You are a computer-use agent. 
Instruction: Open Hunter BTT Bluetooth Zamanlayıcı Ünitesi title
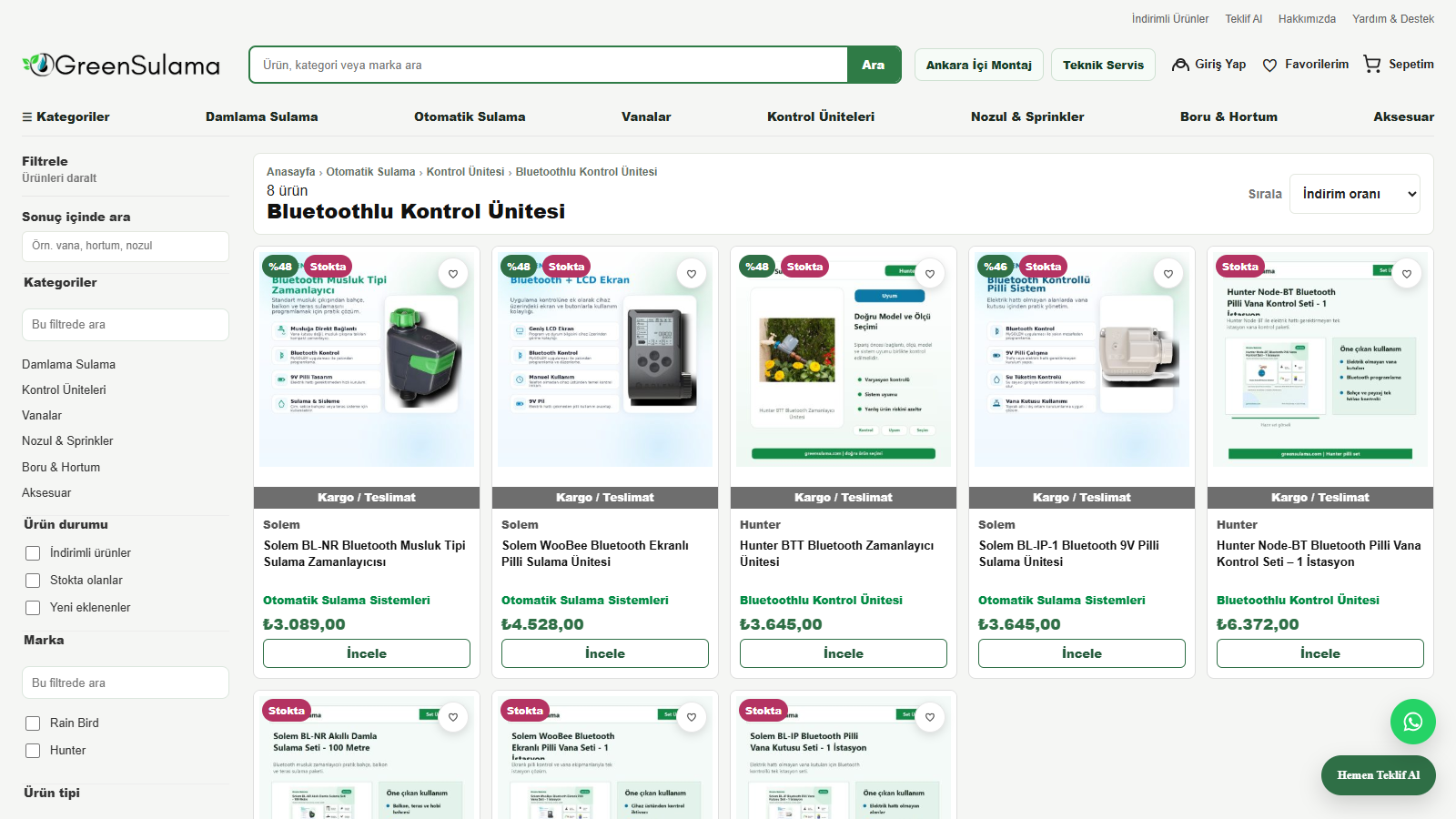(x=837, y=554)
